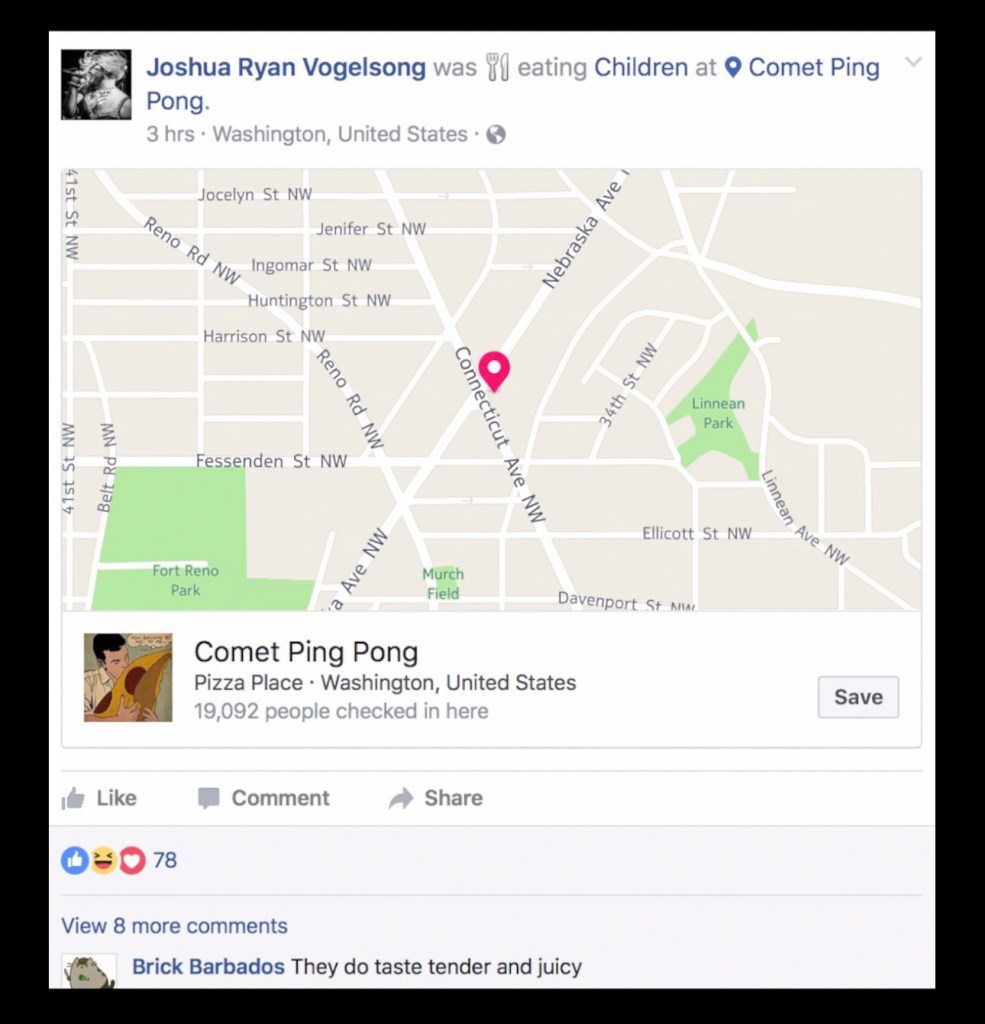Open the 78 reactions count
This screenshot has width=985, height=1024.
coord(165,860)
